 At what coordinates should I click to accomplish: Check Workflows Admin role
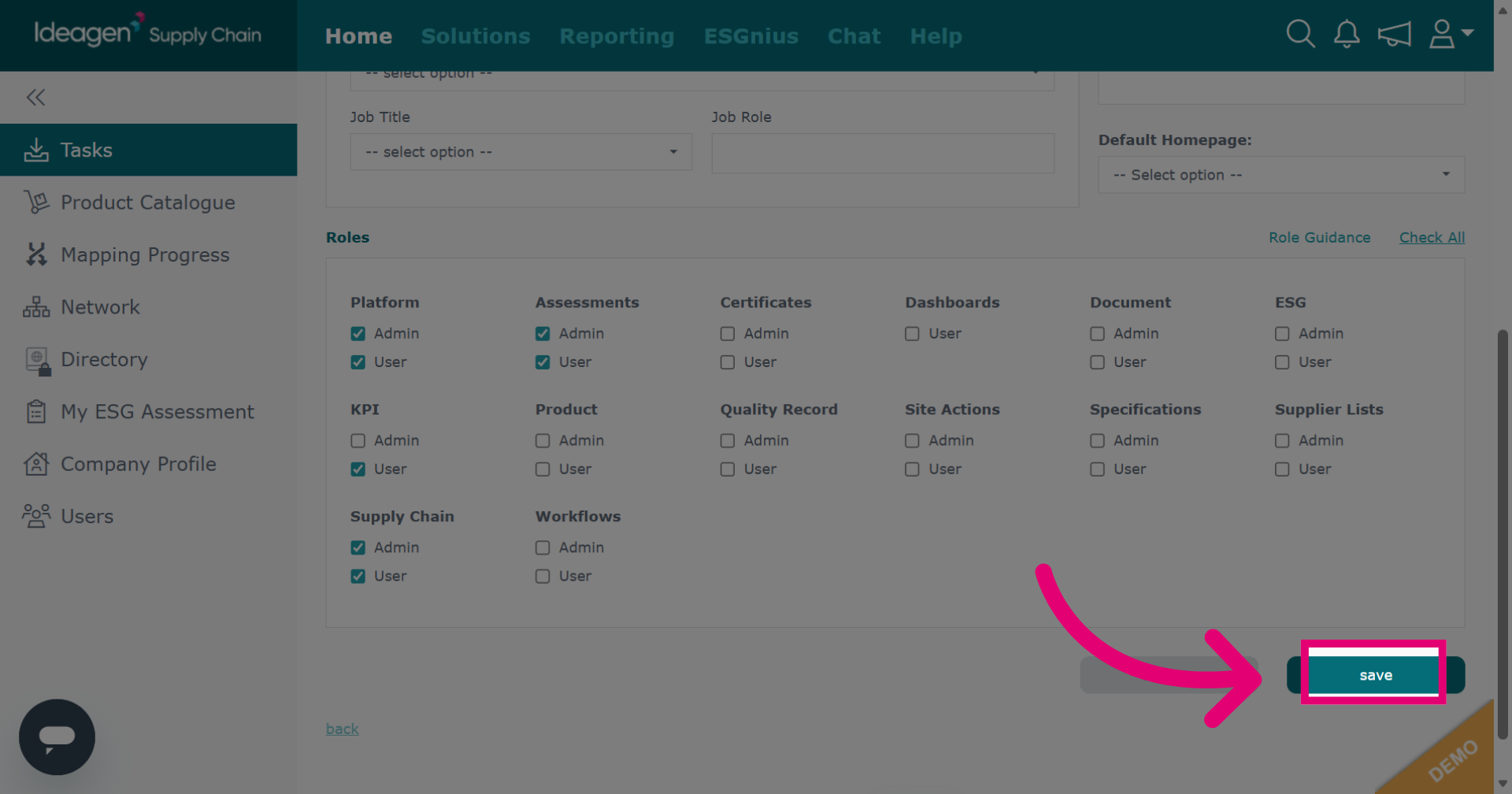tap(543, 547)
